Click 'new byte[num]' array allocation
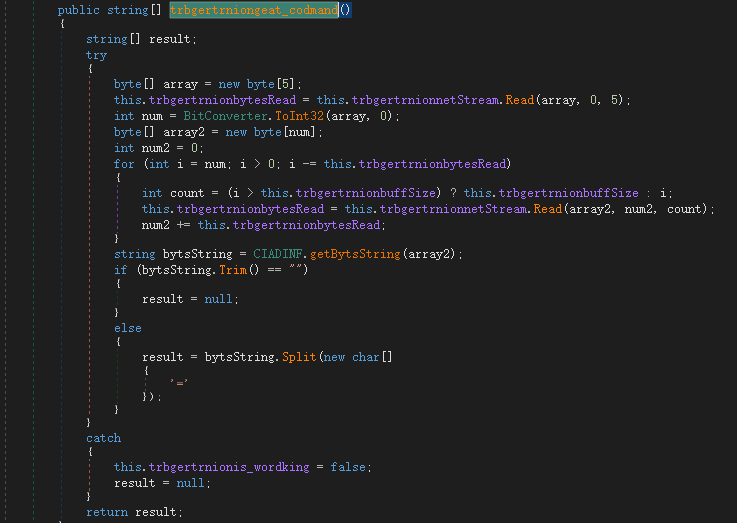Viewport: 737px width, 523px height. (271, 132)
